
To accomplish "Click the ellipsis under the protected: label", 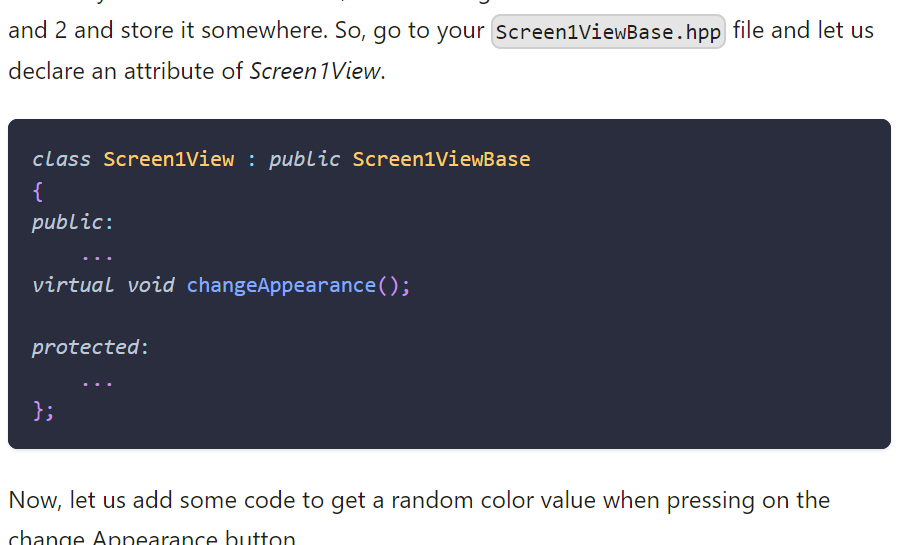I will [97, 383].
